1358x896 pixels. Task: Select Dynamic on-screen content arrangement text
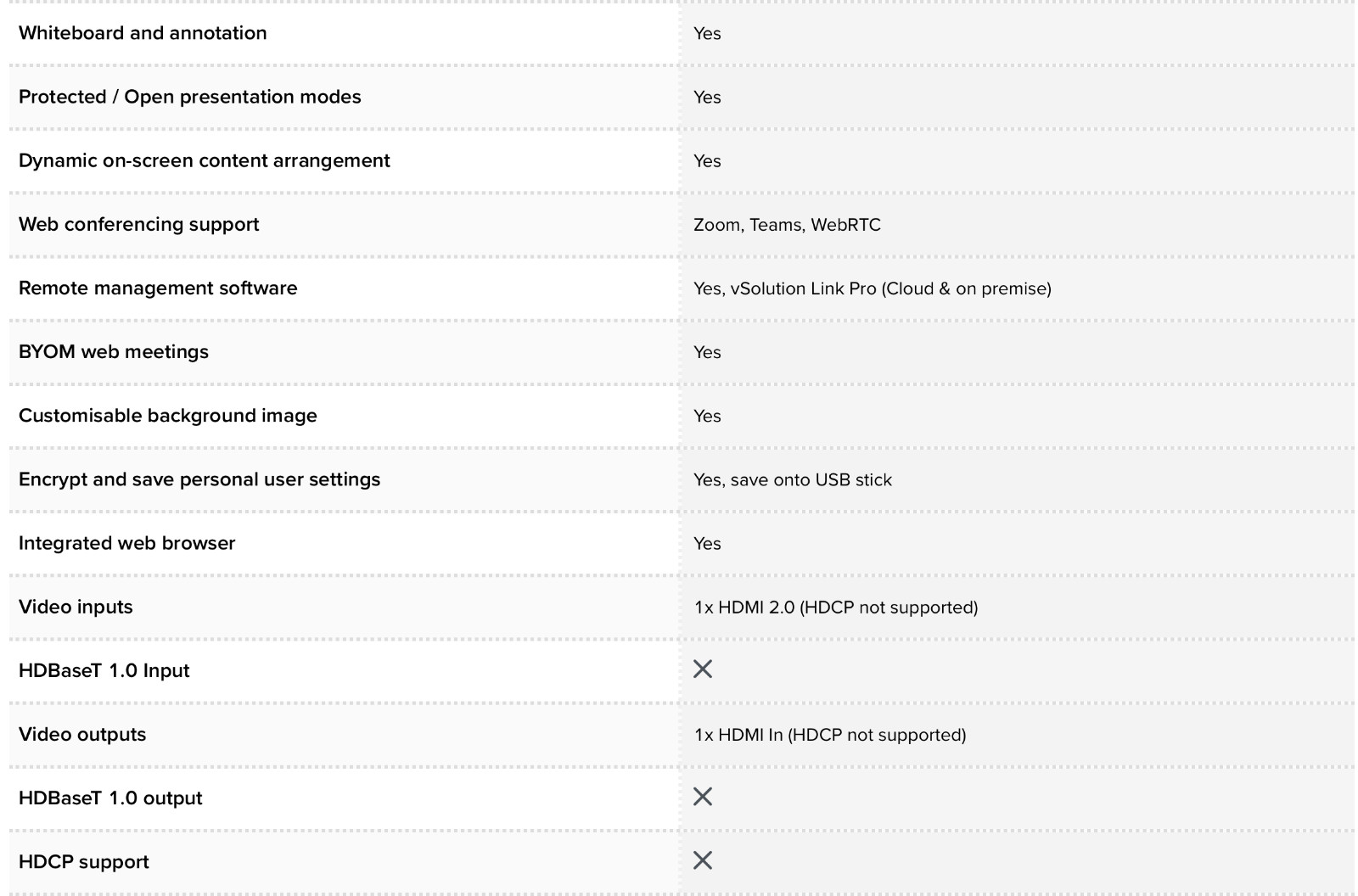tap(205, 160)
